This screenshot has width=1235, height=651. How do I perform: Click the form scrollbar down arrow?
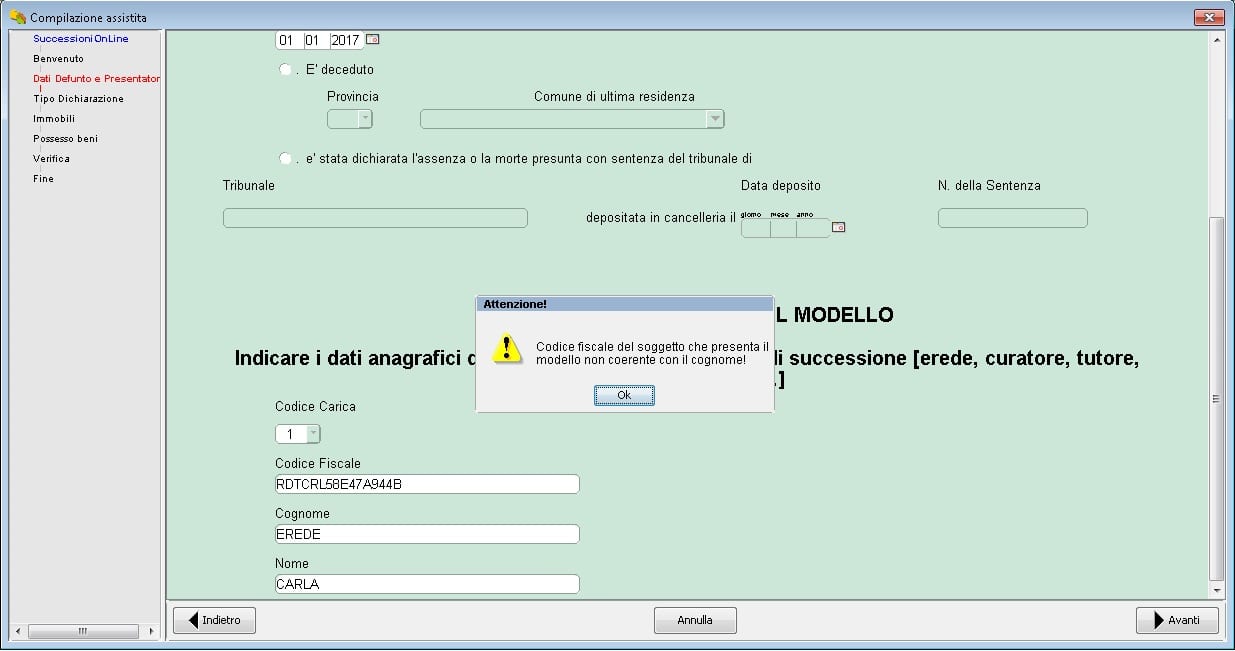(x=1216, y=591)
